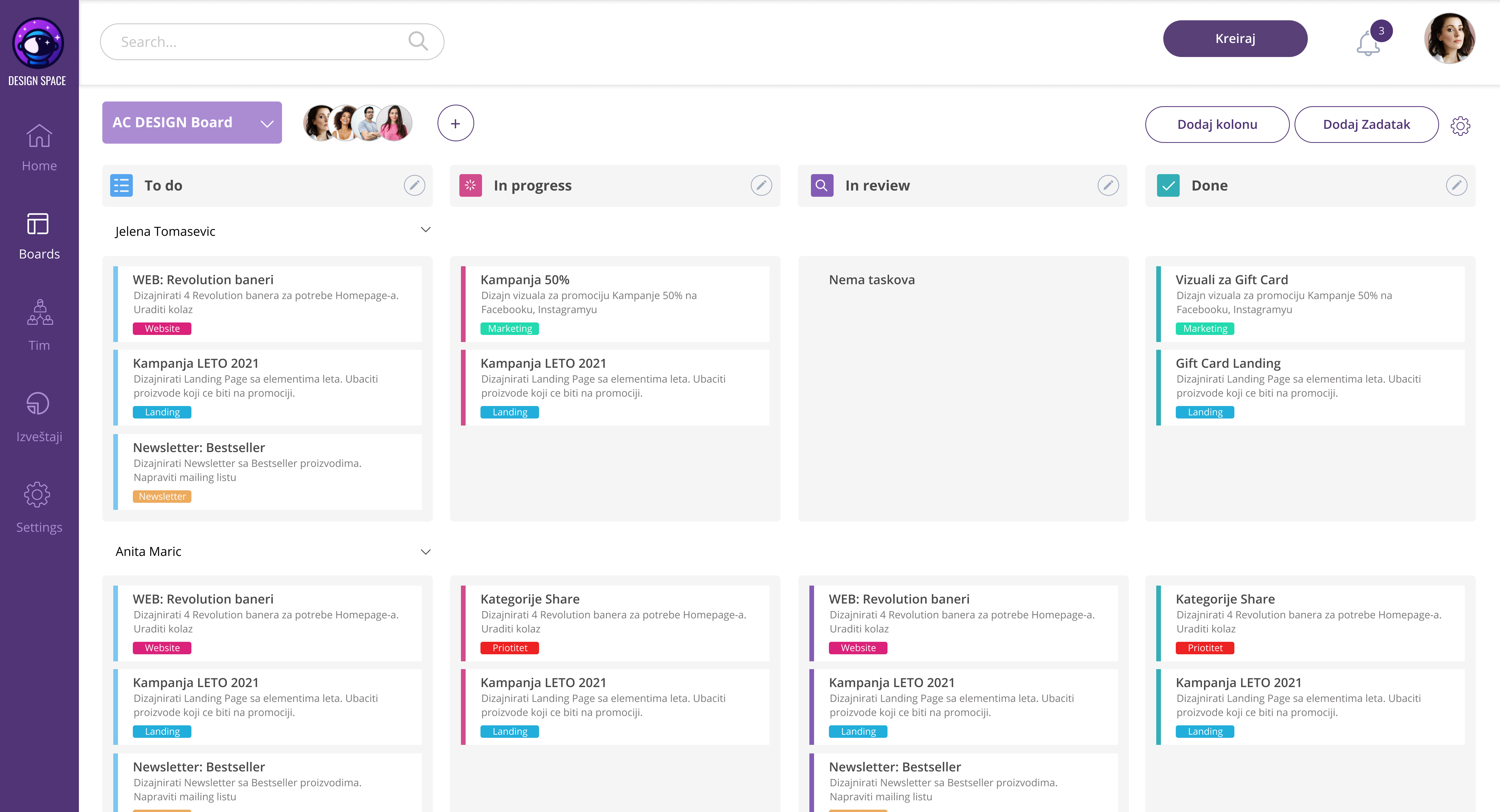Click Website tag in Anita's In review
The width and height of the screenshot is (1500, 812).
coord(858,648)
